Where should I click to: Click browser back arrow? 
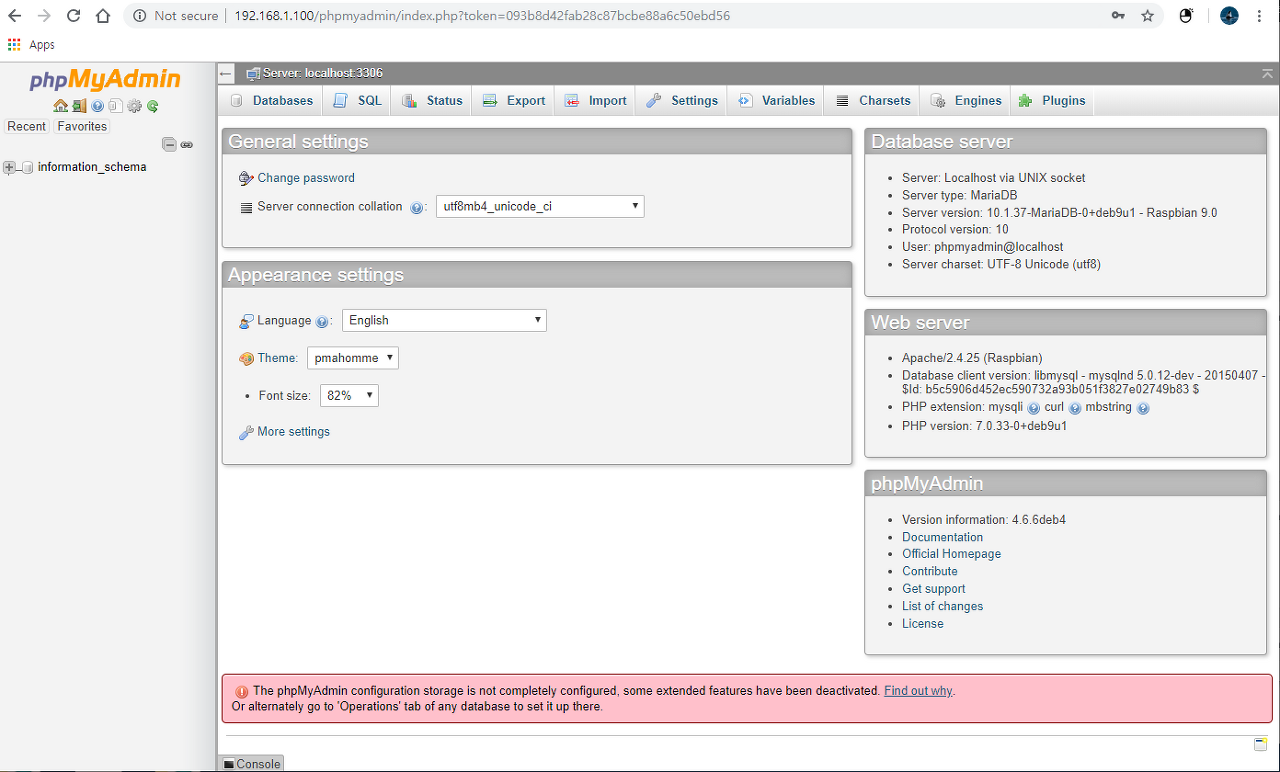click(x=15, y=16)
